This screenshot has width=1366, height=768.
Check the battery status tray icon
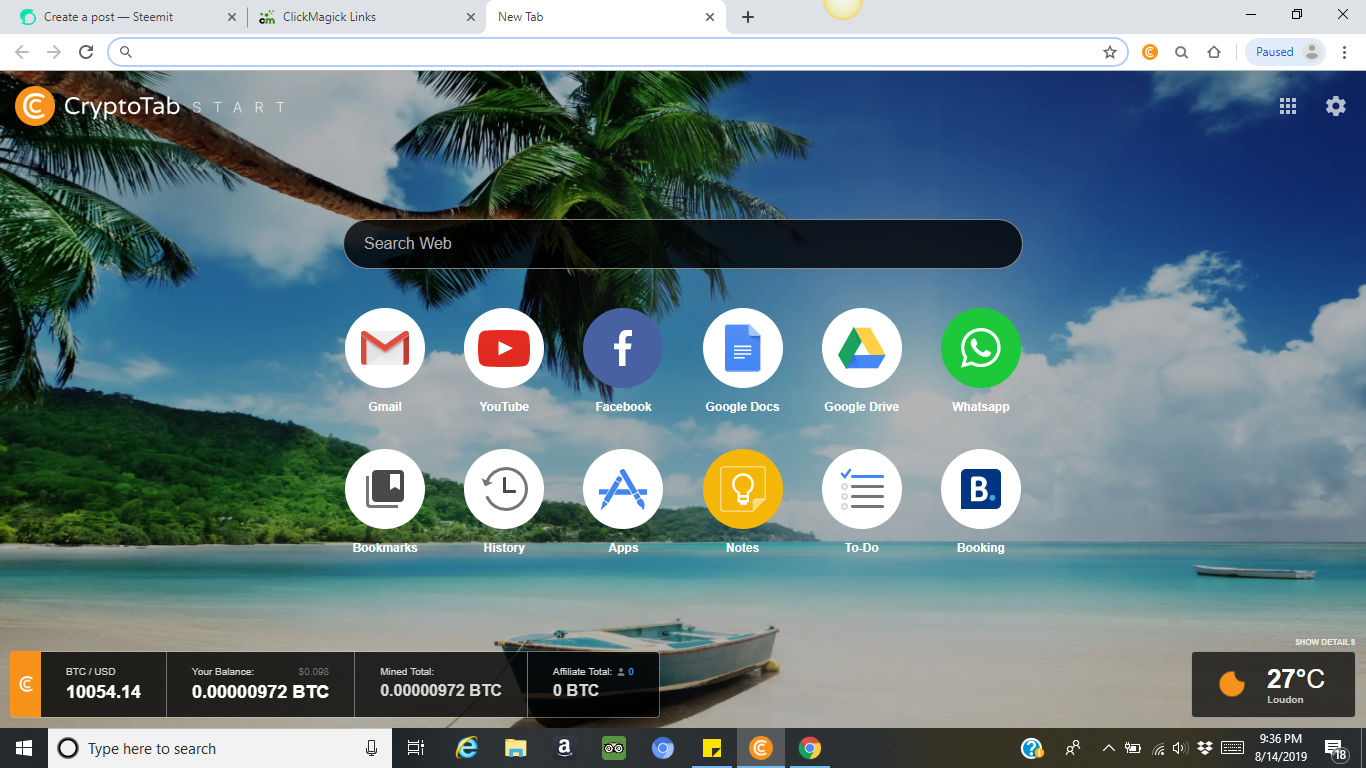pos(1133,748)
